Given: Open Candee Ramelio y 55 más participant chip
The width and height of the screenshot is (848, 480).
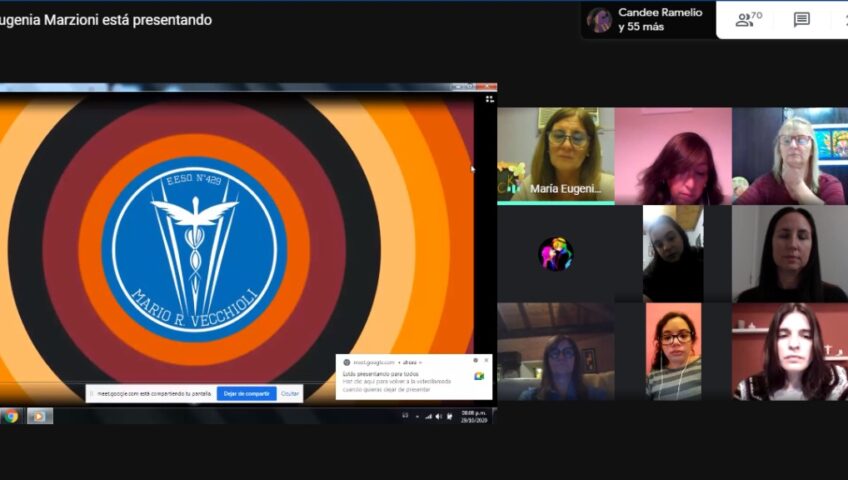Looking at the screenshot, I should click(648, 19).
